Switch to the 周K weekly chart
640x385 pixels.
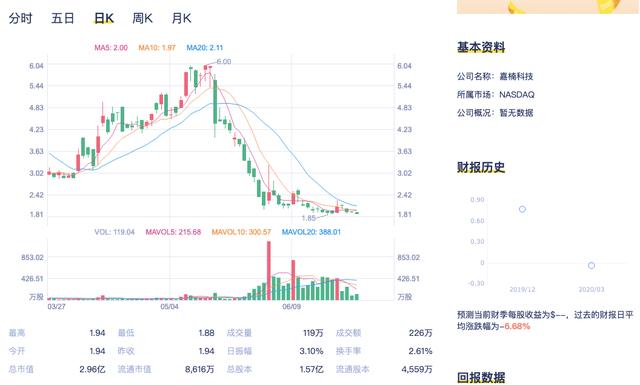click(x=142, y=18)
